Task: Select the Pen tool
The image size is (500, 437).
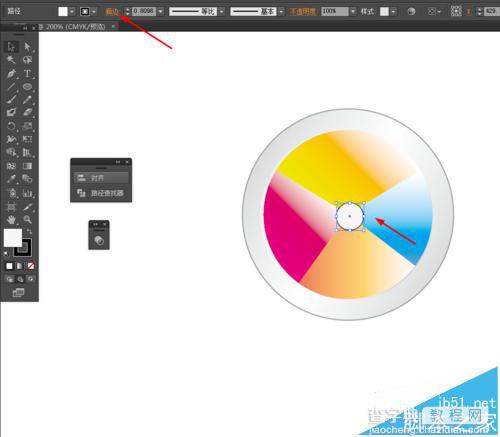Action: click(11, 73)
